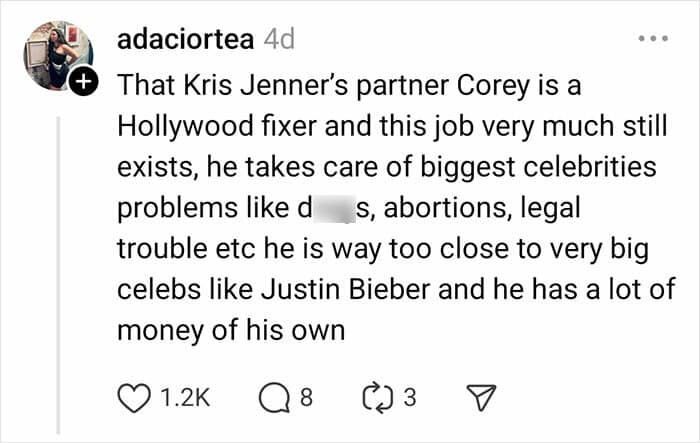Click the 4d timestamp

(279, 39)
